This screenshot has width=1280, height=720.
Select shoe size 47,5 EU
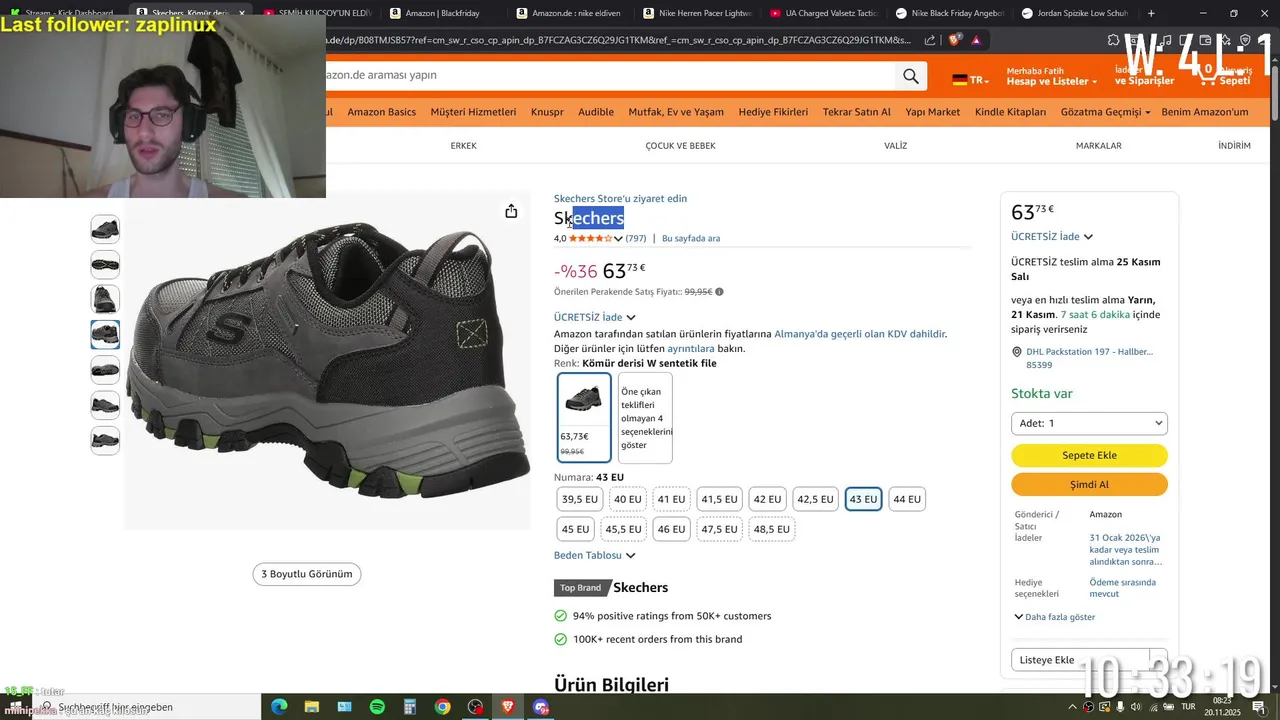(x=719, y=529)
